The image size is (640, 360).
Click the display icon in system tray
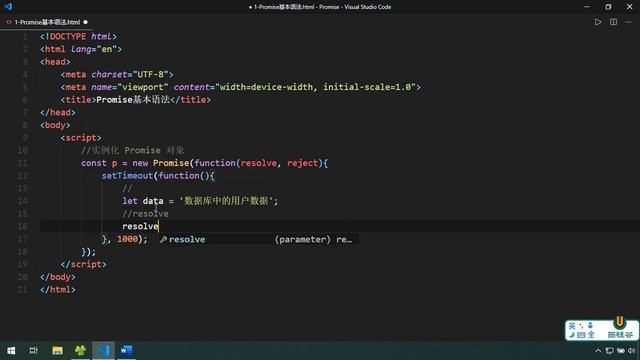point(609,351)
